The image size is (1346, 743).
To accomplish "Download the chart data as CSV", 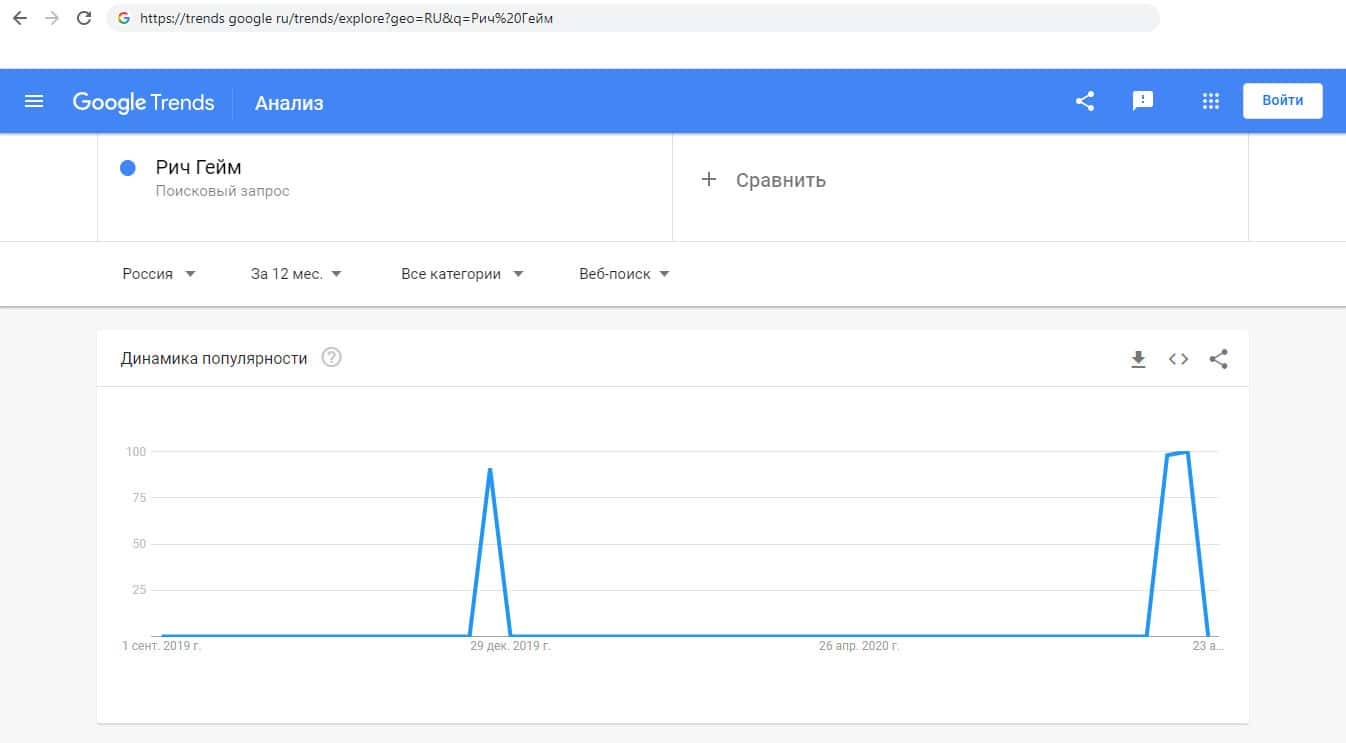I will (1138, 360).
